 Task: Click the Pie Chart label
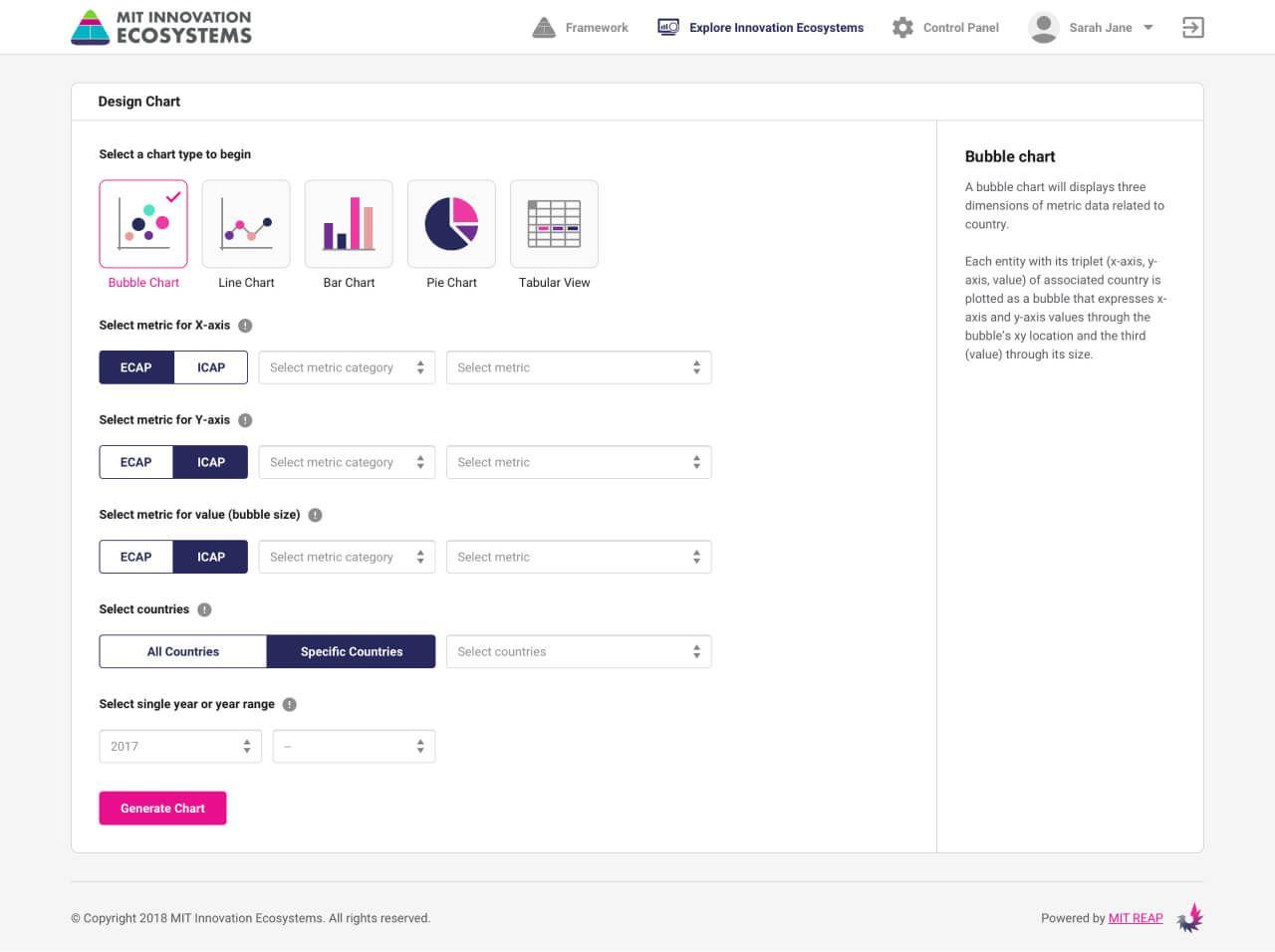coord(451,283)
